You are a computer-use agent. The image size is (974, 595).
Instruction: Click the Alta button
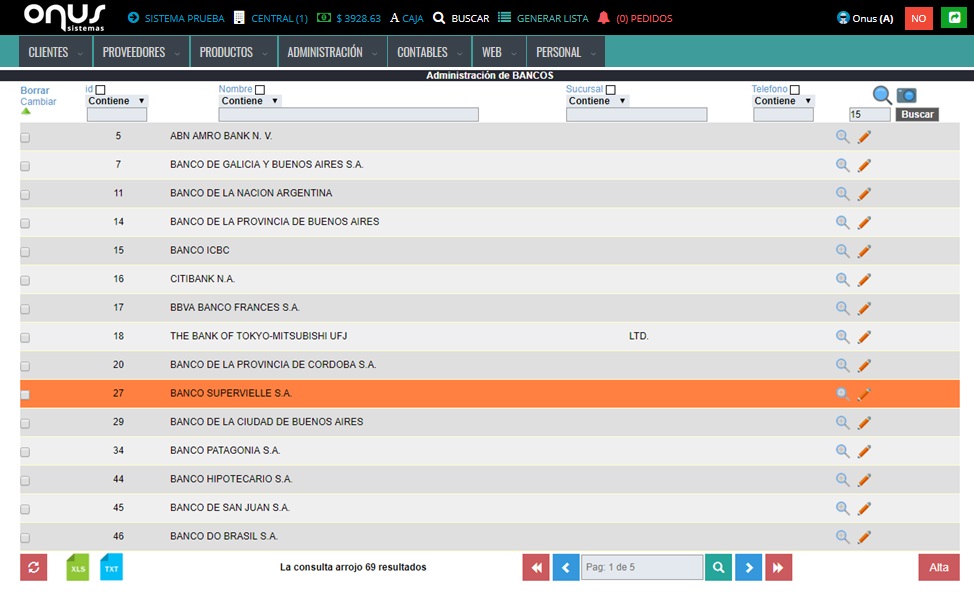click(x=939, y=567)
